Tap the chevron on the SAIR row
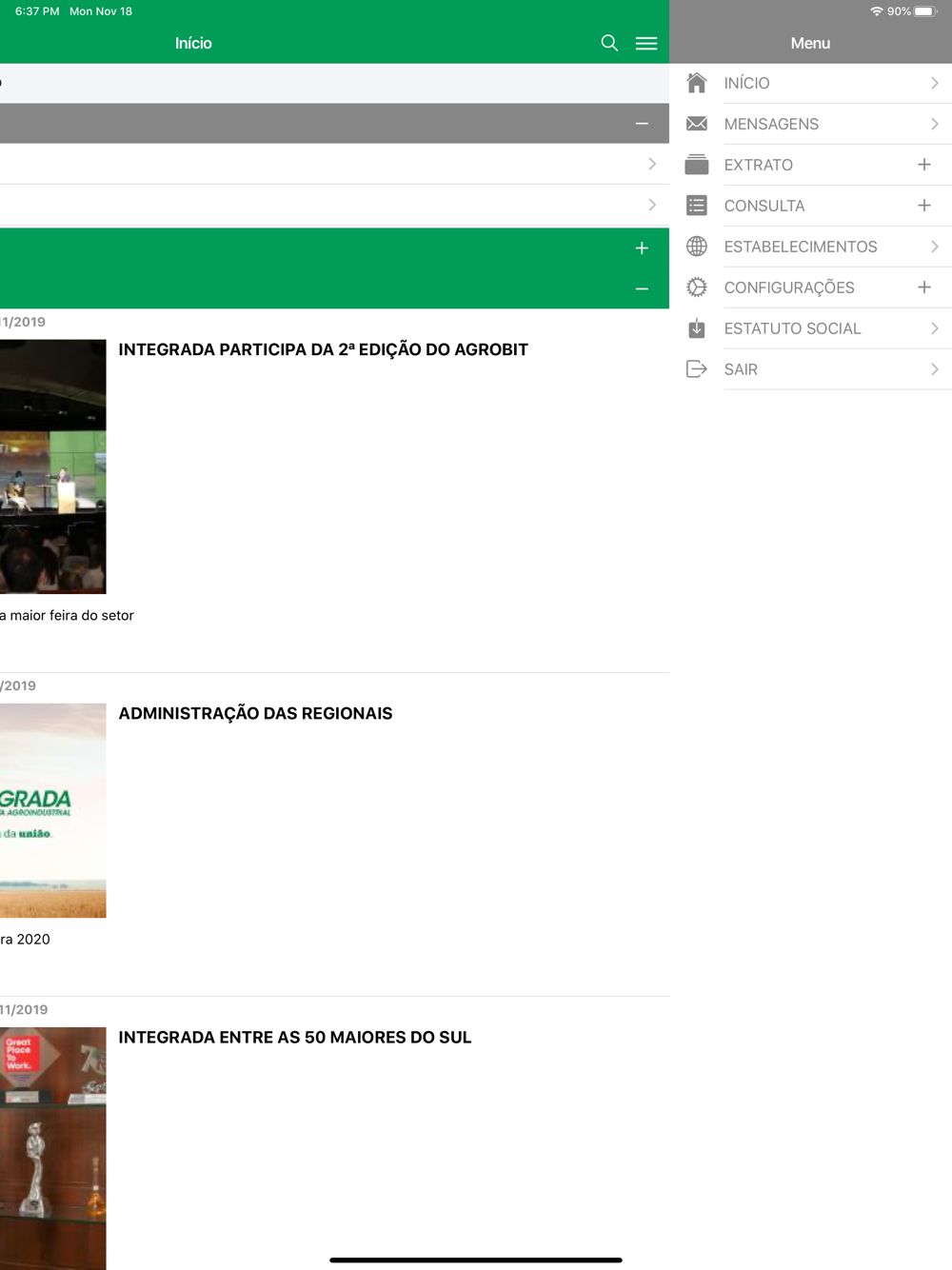The height and width of the screenshot is (1270, 952). coord(935,369)
